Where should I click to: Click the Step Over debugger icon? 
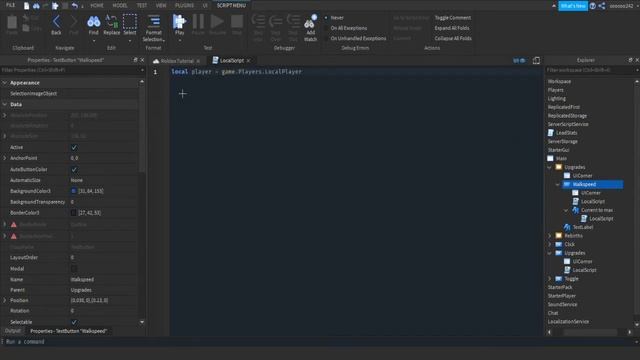(x=276, y=21)
